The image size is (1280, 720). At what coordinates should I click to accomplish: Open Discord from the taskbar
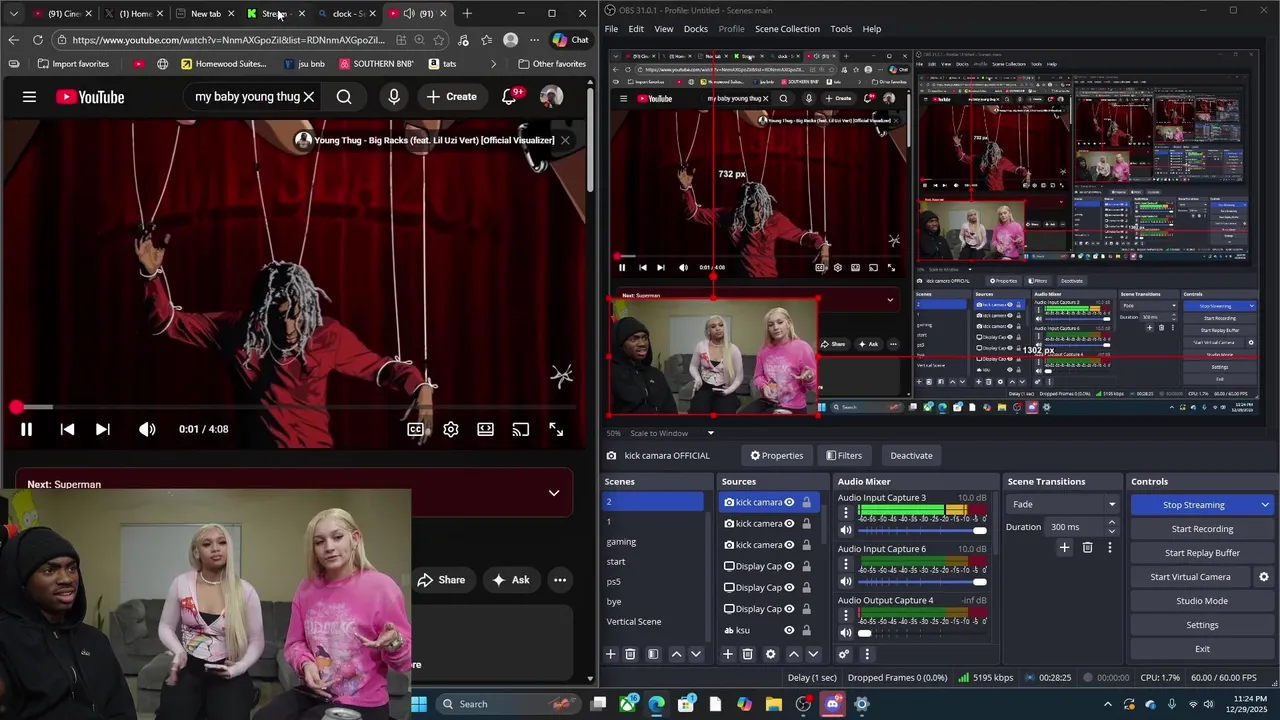(x=833, y=704)
